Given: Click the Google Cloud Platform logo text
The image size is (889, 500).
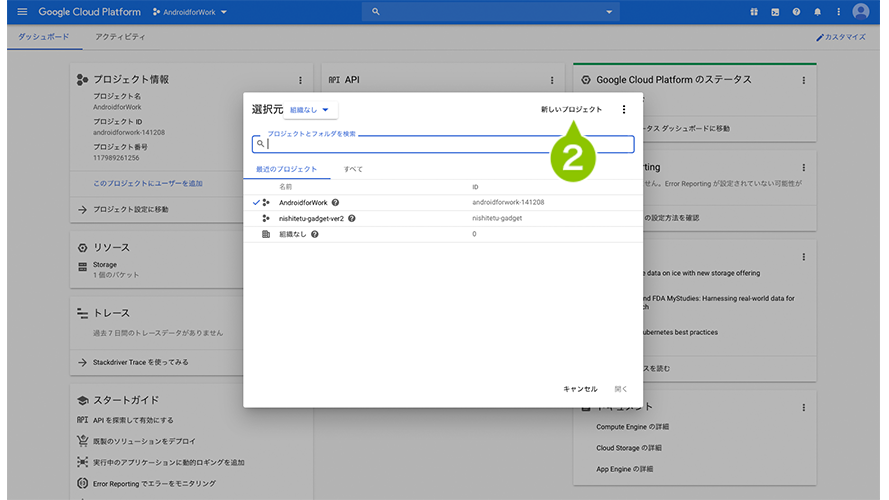Looking at the screenshot, I should [x=90, y=12].
